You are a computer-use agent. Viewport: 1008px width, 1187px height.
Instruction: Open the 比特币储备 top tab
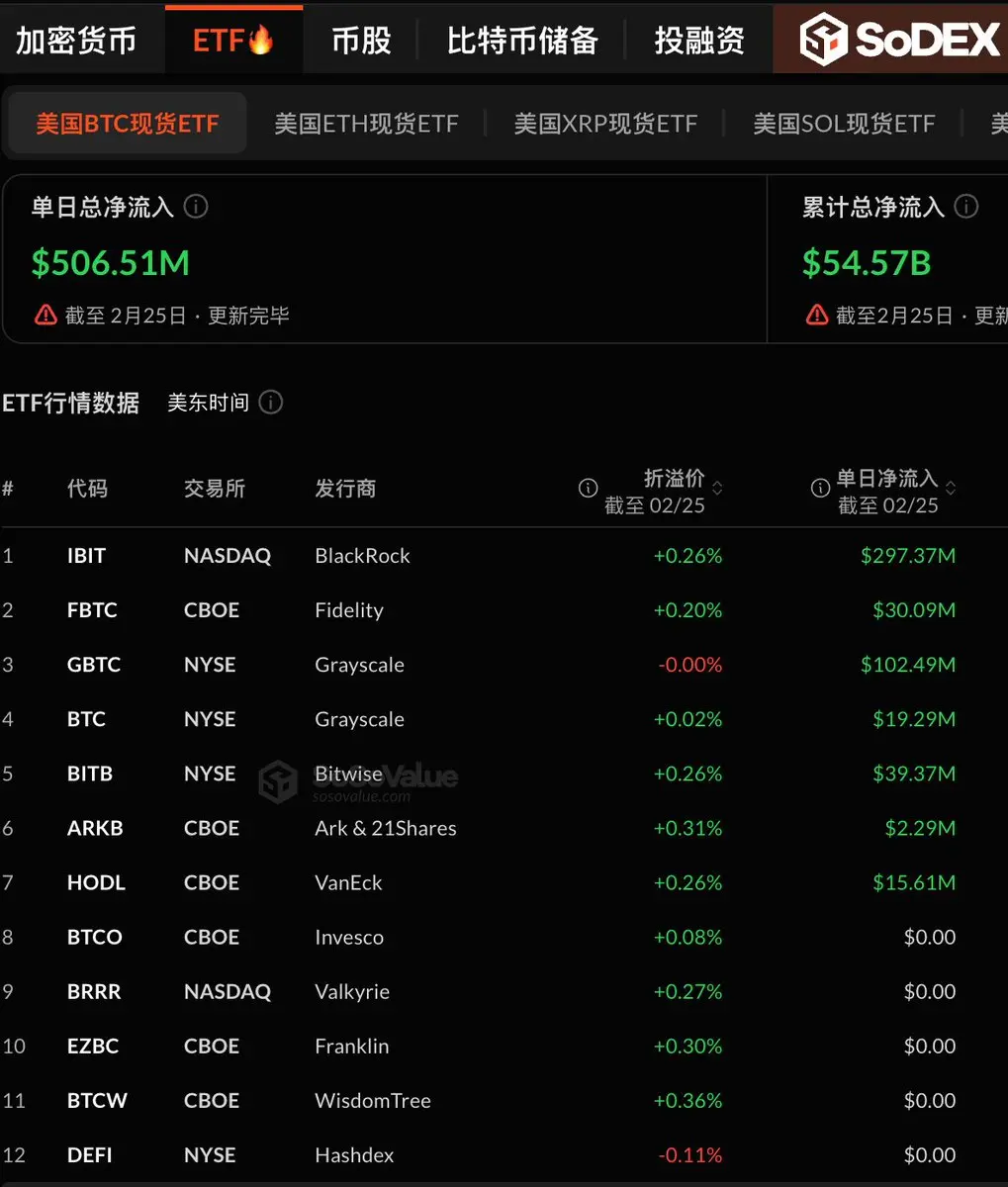point(522,41)
